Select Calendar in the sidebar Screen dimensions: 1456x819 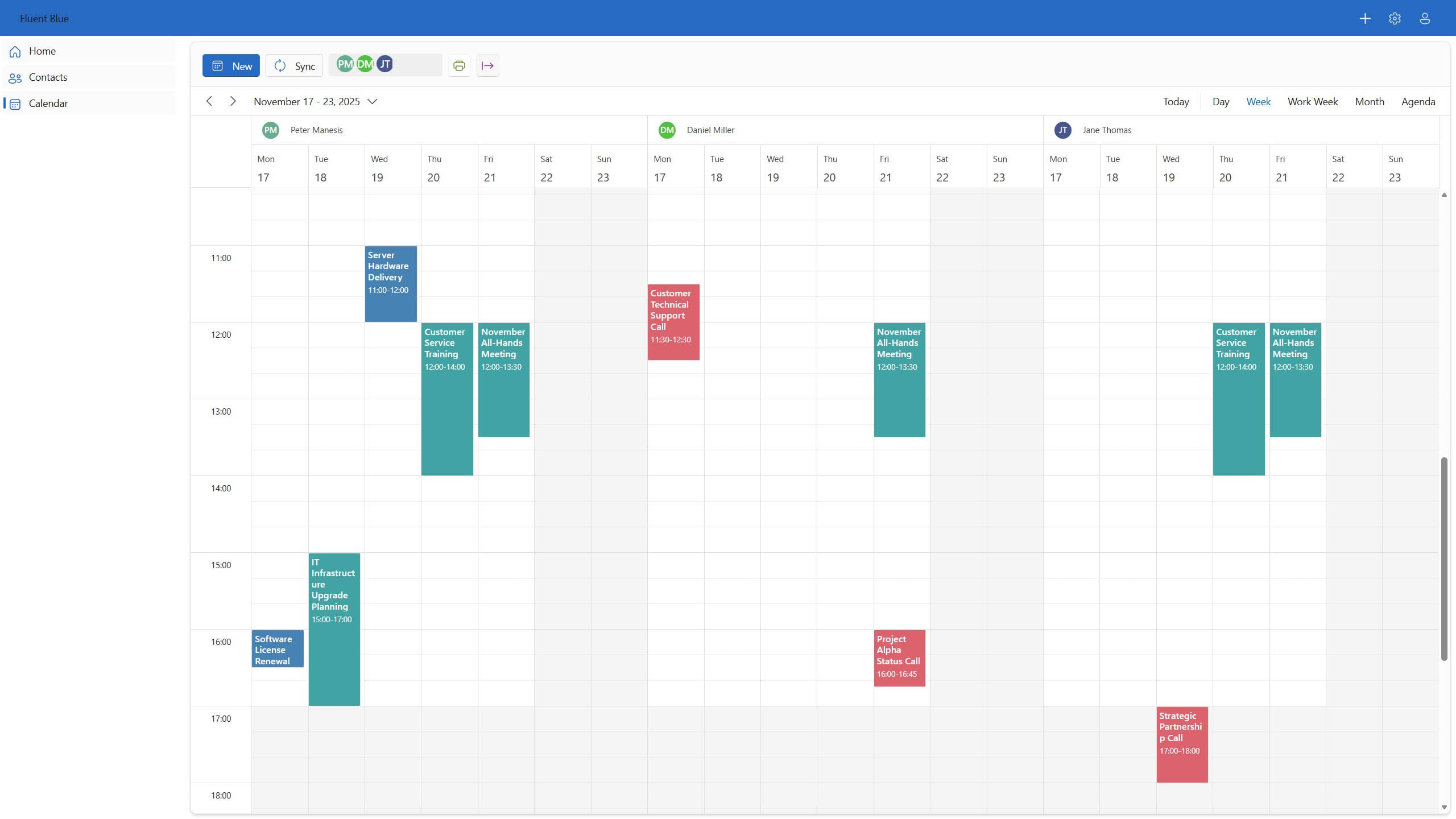click(48, 103)
